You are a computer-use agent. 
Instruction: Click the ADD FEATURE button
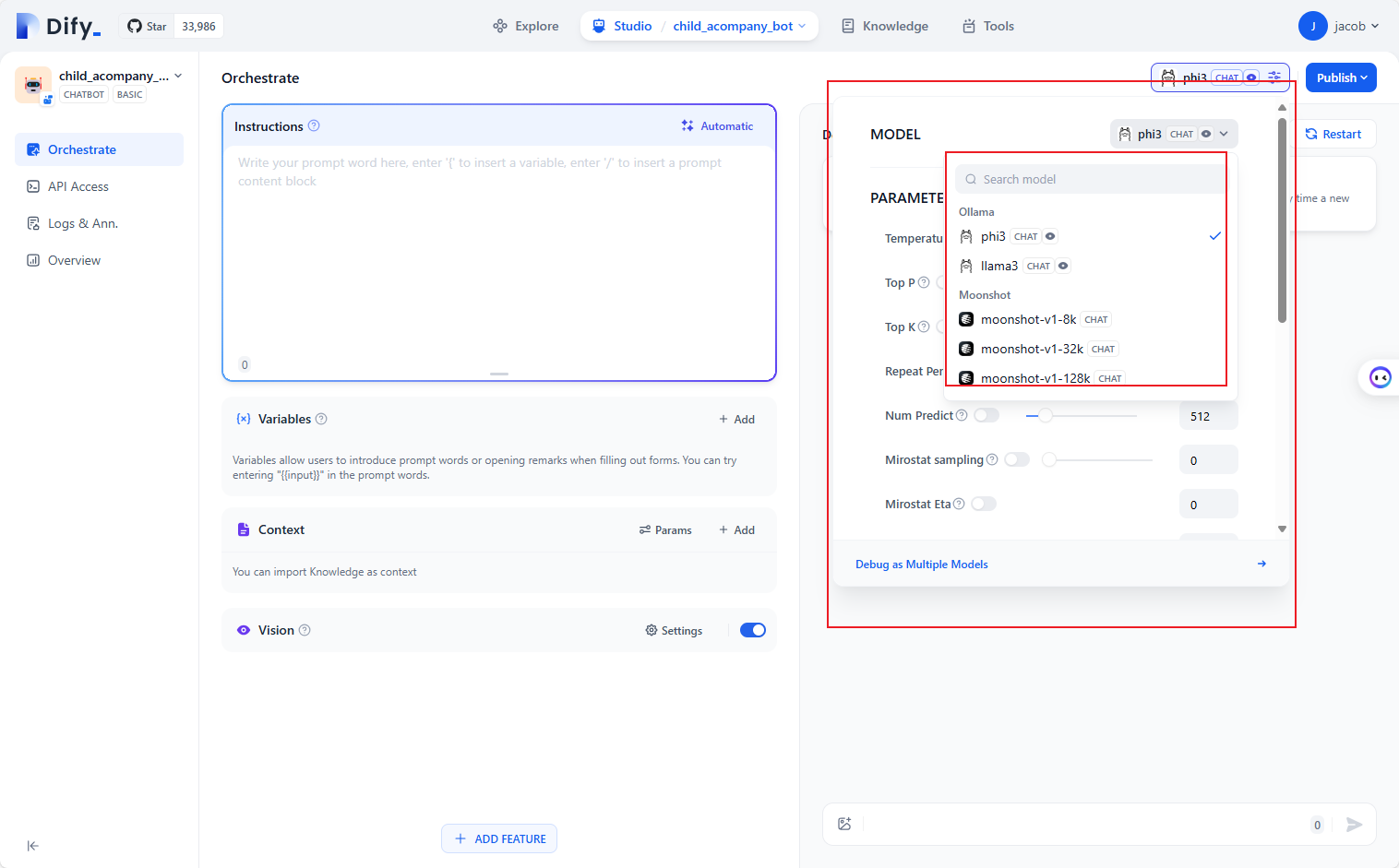[499, 838]
